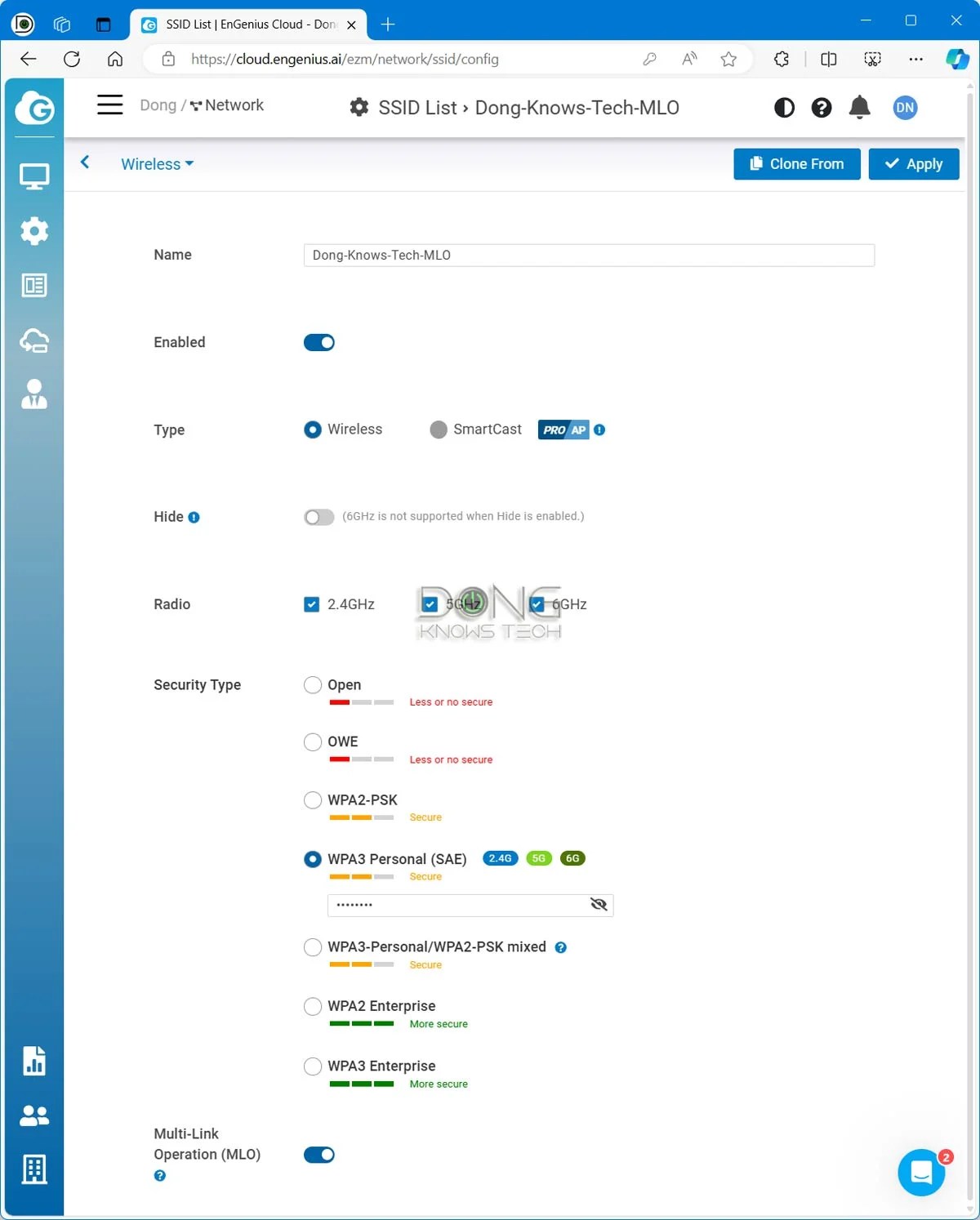The width and height of the screenshot is (980, 1220).
Task: Open the browser extensions puzzle icon
Action: (782, 59)
